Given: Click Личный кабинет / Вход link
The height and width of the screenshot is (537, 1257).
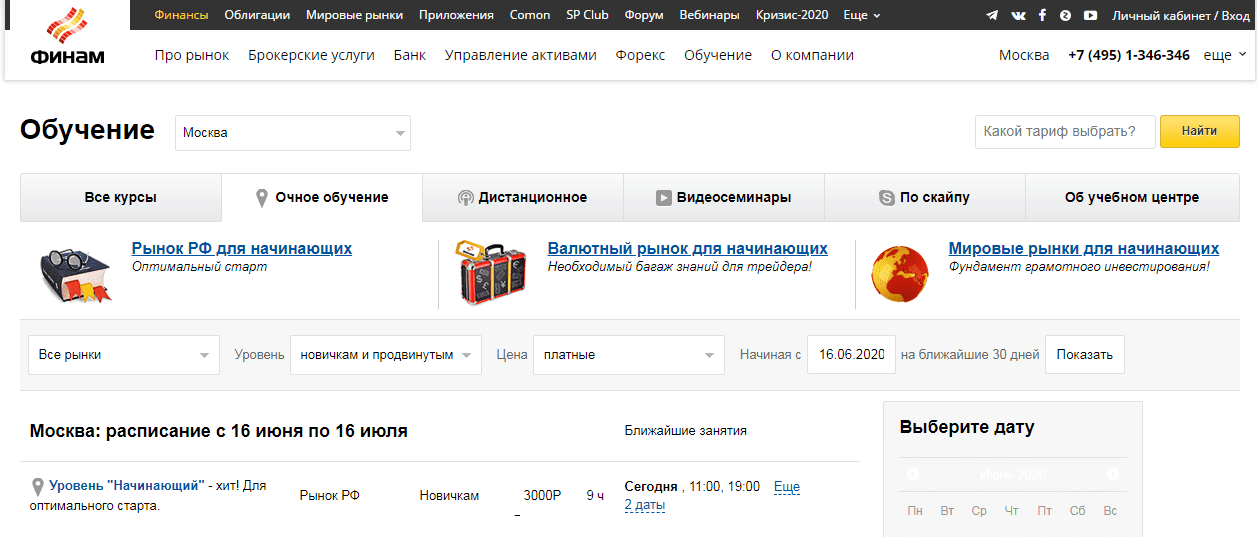Looking at the screenshot, I should (x=1181, y=15).
